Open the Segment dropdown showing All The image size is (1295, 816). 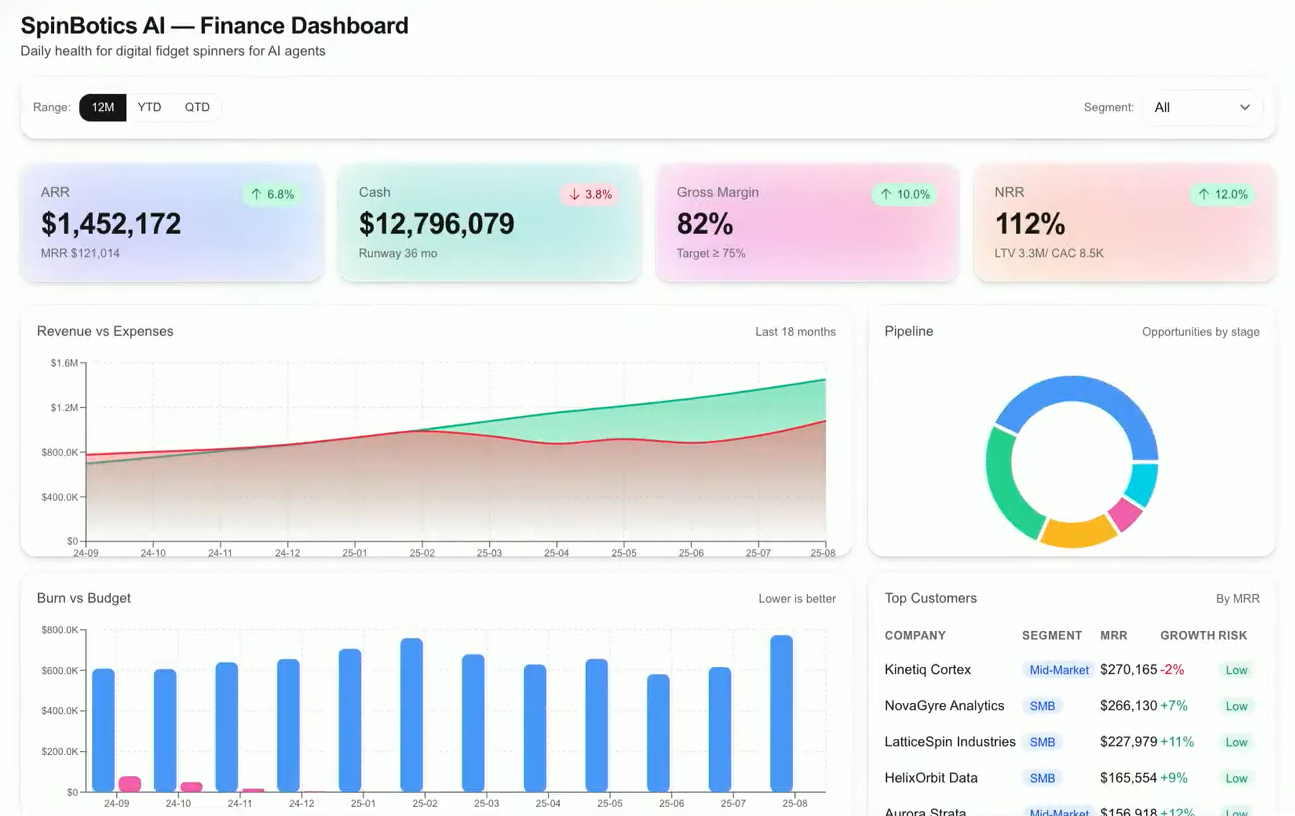click(x=1202, y=107)
